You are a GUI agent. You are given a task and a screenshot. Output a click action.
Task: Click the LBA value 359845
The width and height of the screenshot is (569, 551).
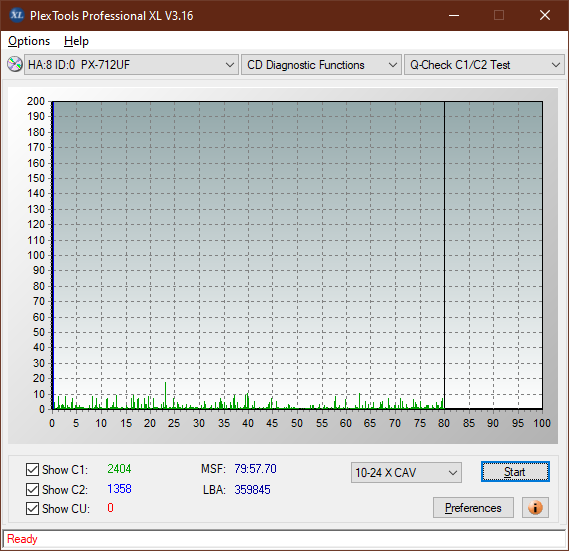click(x=252, y=490)
